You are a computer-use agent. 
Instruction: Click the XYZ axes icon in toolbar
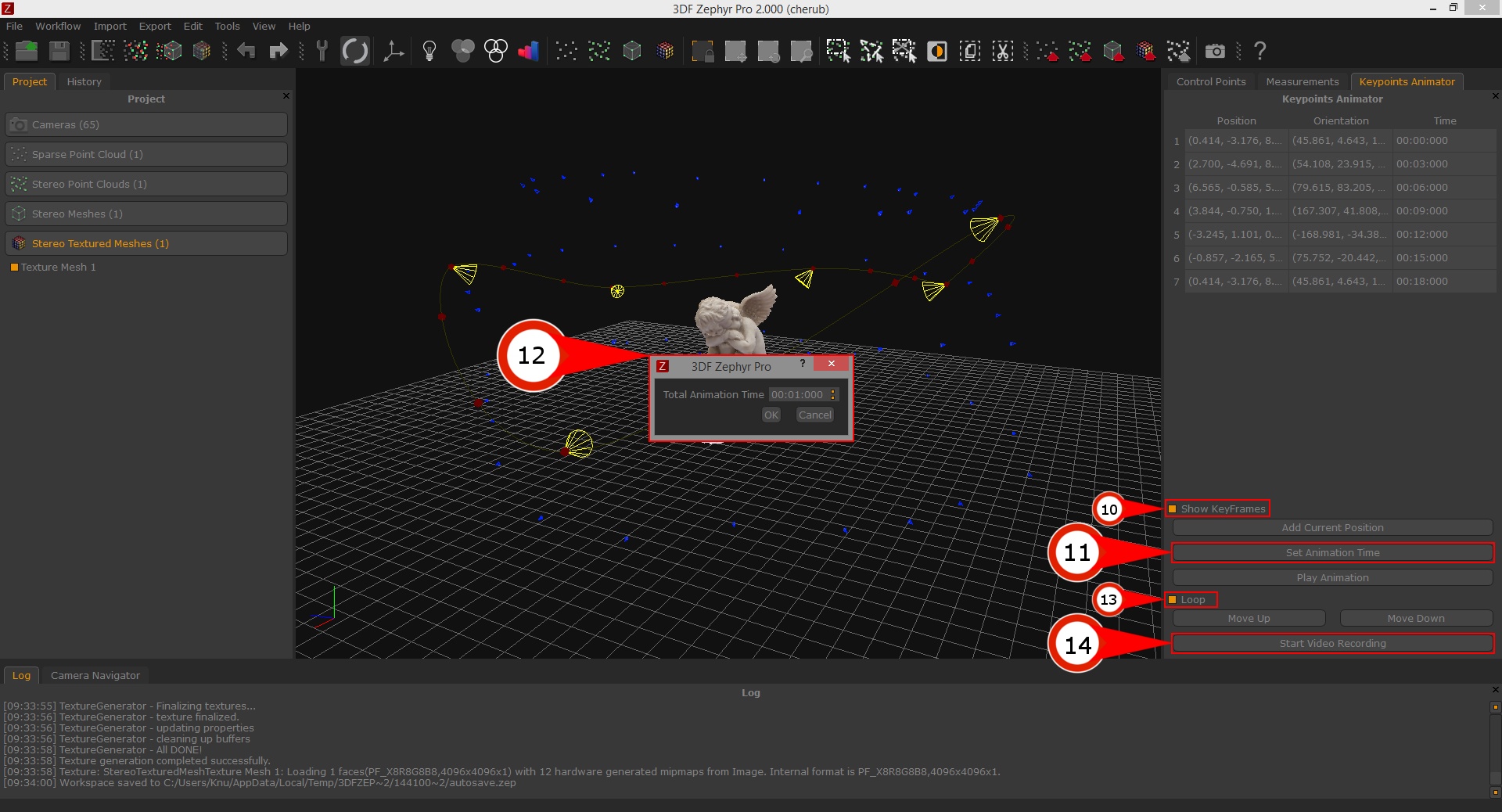(x=393, y=52)
